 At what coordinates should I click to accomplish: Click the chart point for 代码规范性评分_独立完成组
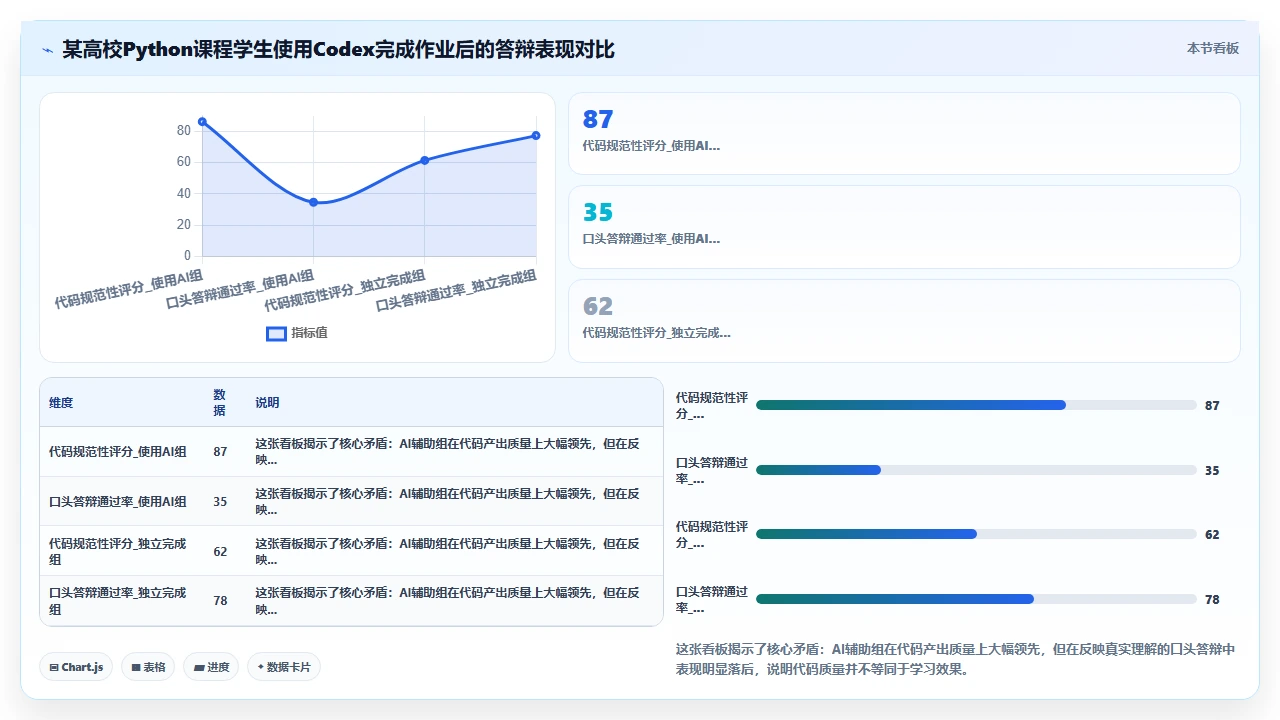tap(425, 160)
